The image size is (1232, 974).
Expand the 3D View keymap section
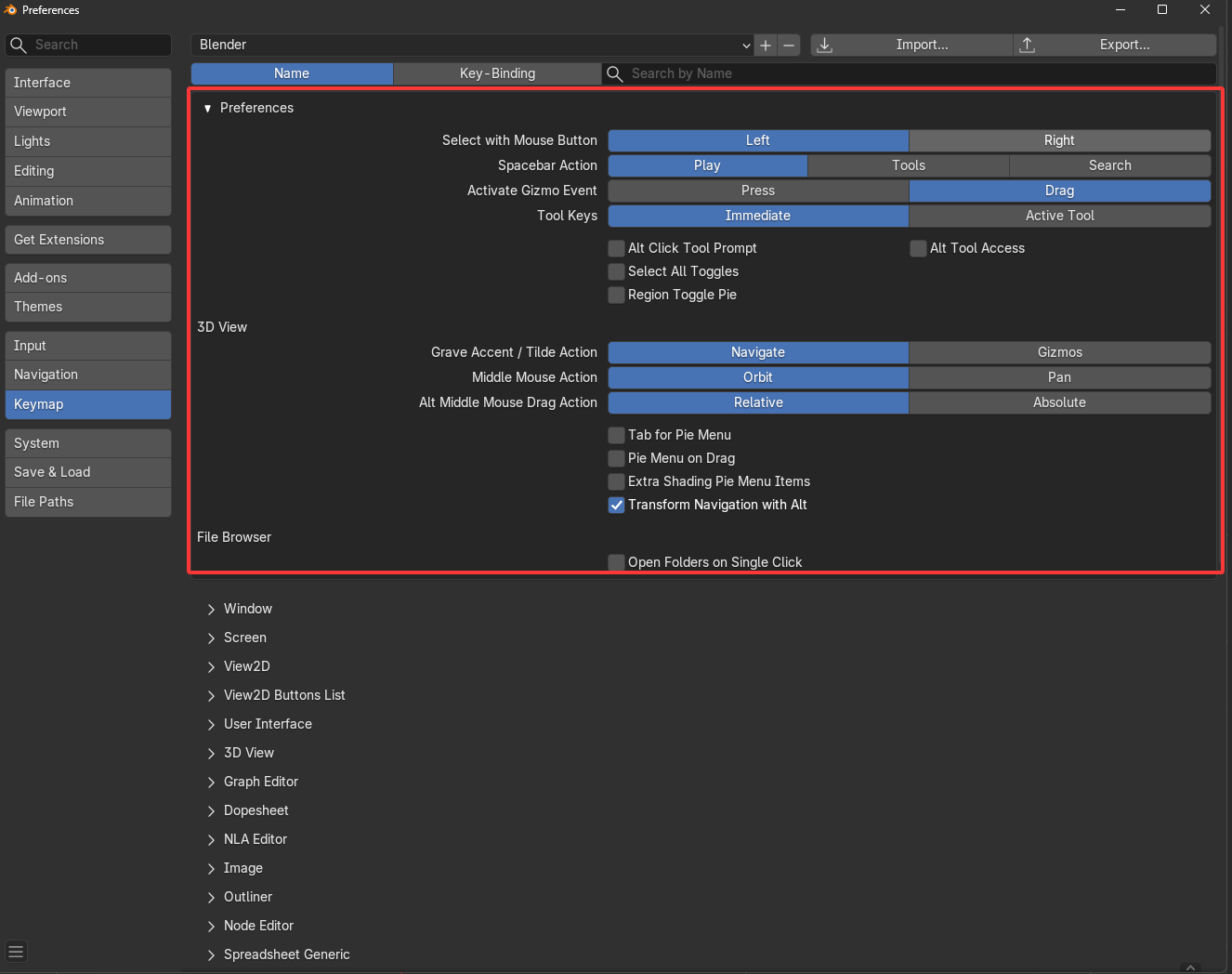212,754
